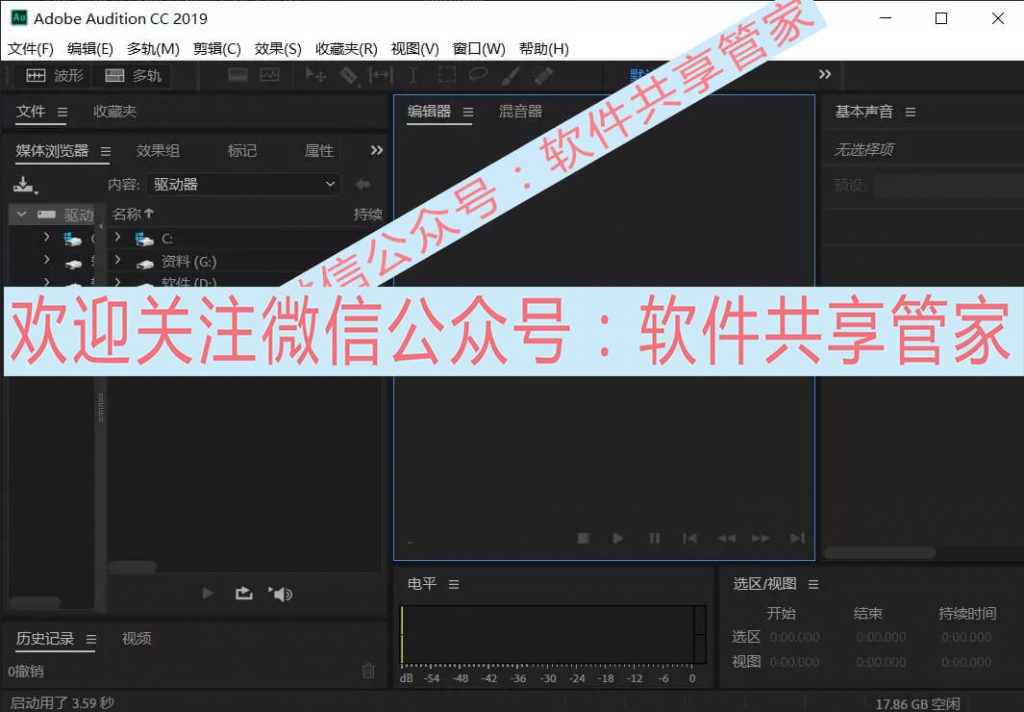Select the Move tool
The width and height of the screenshot is (1024, 712).
pyautogui.click(x=315, y=75)
